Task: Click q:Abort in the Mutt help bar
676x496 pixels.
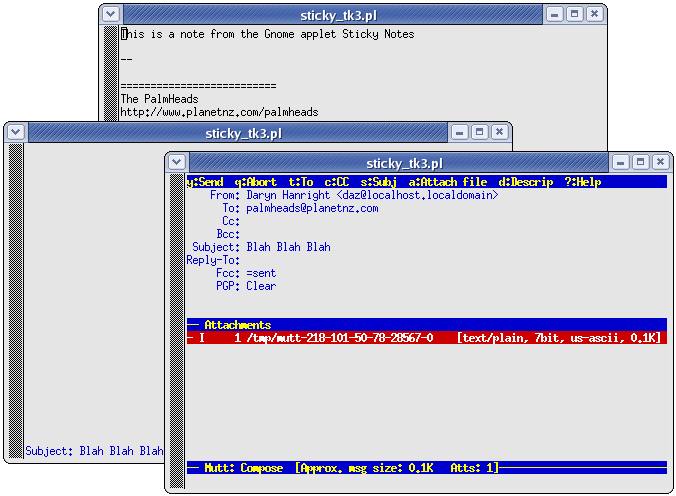Action: (256, 182)
